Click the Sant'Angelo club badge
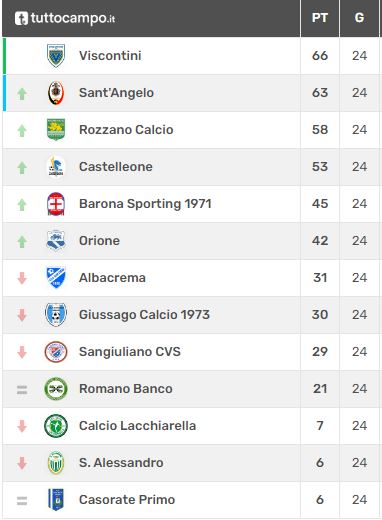 tap(56, 93)
